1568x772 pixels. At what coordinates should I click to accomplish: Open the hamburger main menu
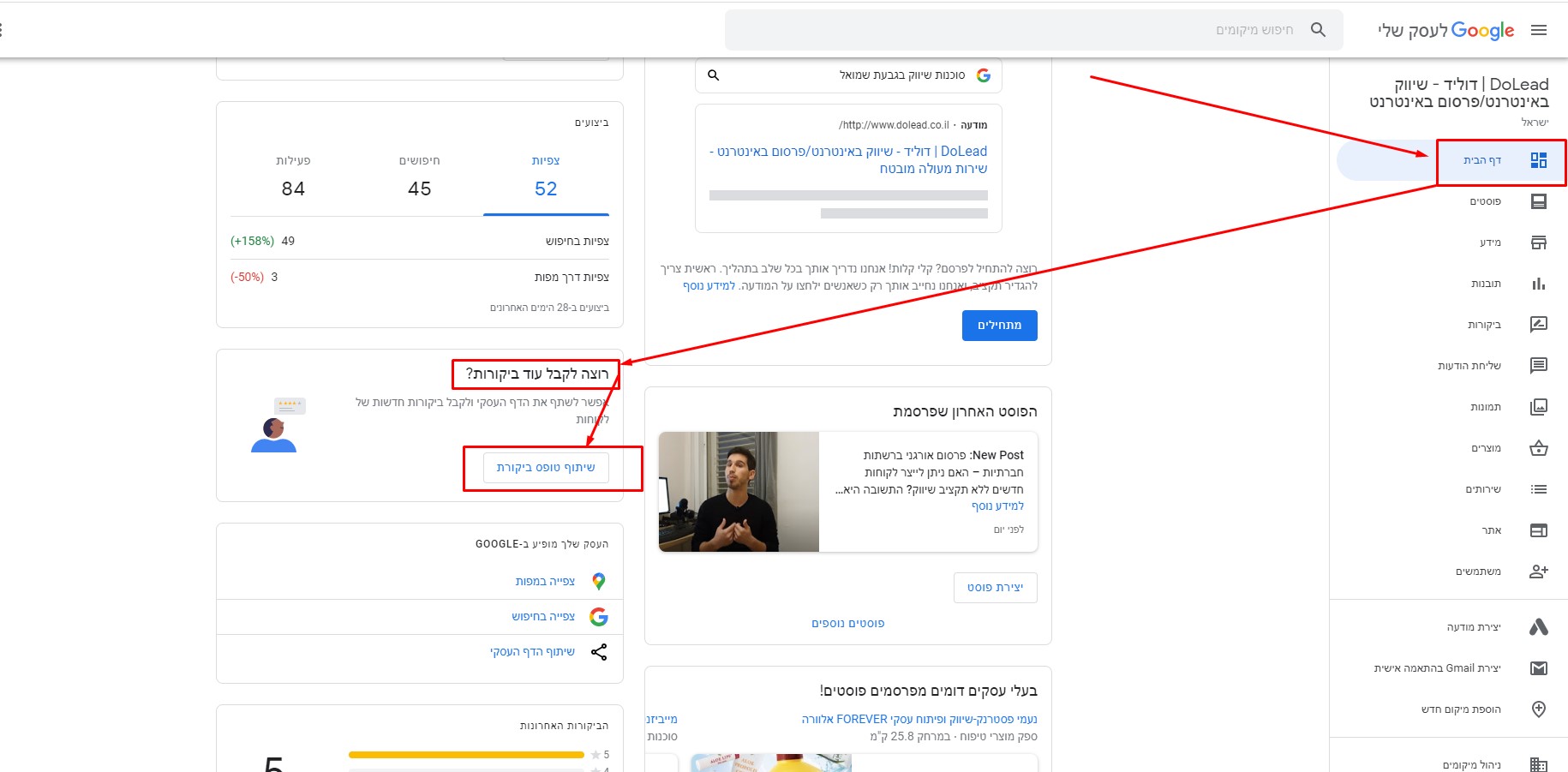1539,30
